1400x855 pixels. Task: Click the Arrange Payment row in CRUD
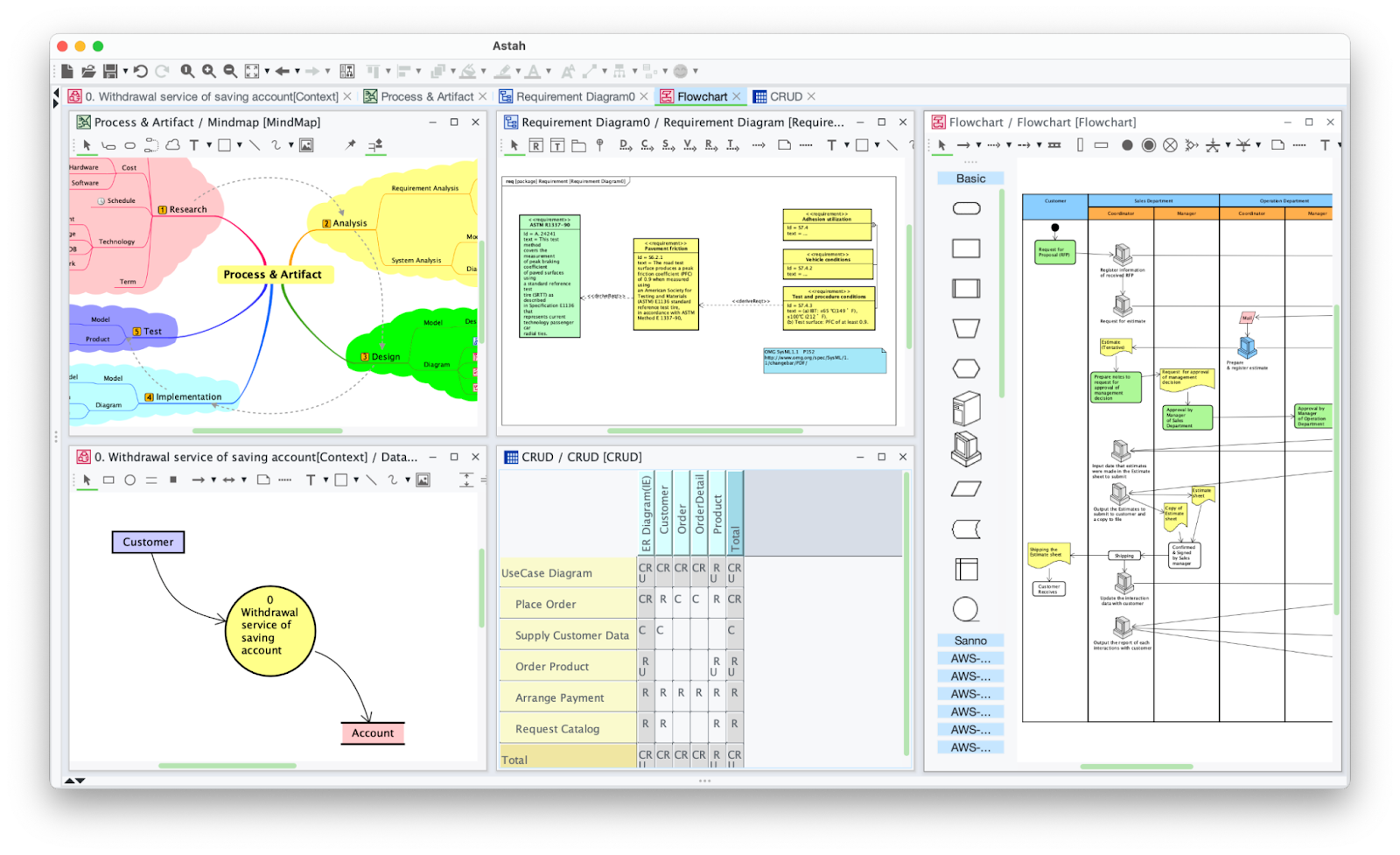click(x=568, y=697)
